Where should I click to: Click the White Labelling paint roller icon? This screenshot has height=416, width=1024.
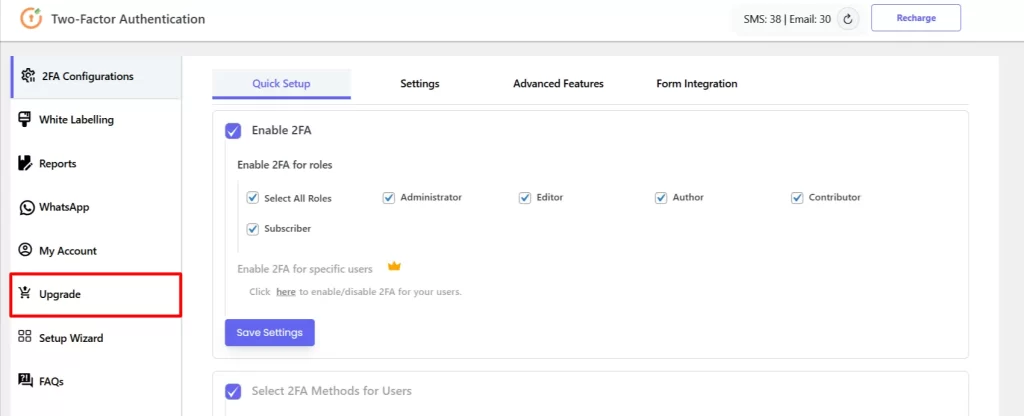point(25,120)
